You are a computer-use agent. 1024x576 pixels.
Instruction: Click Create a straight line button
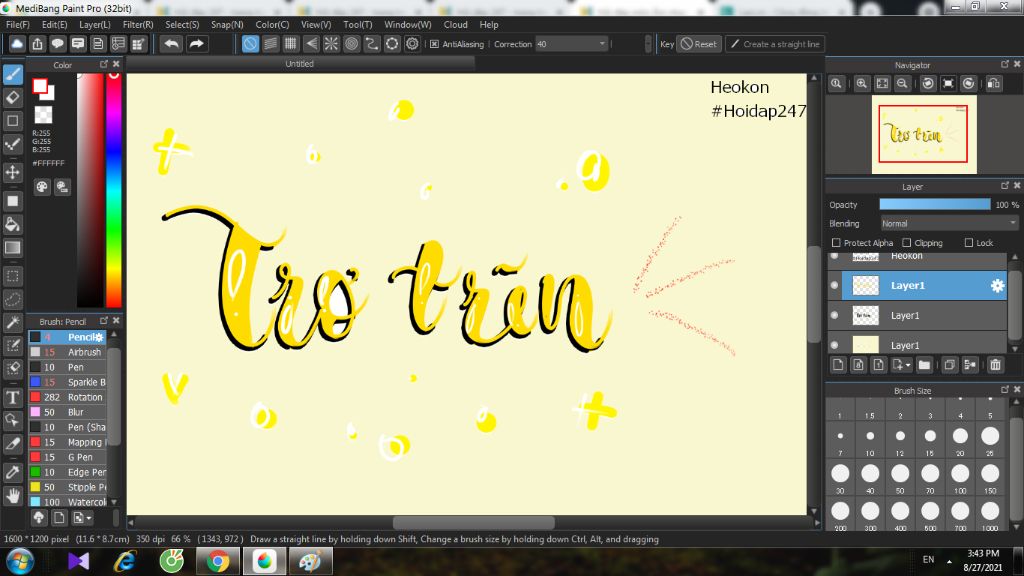775,44
